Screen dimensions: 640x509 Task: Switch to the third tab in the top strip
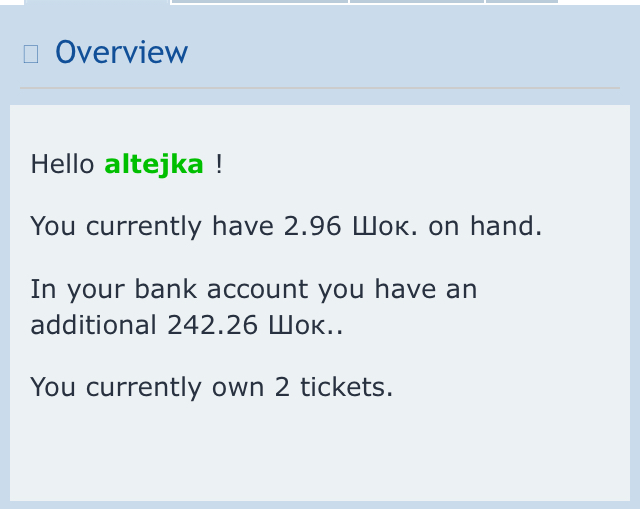tap(417, 2)
